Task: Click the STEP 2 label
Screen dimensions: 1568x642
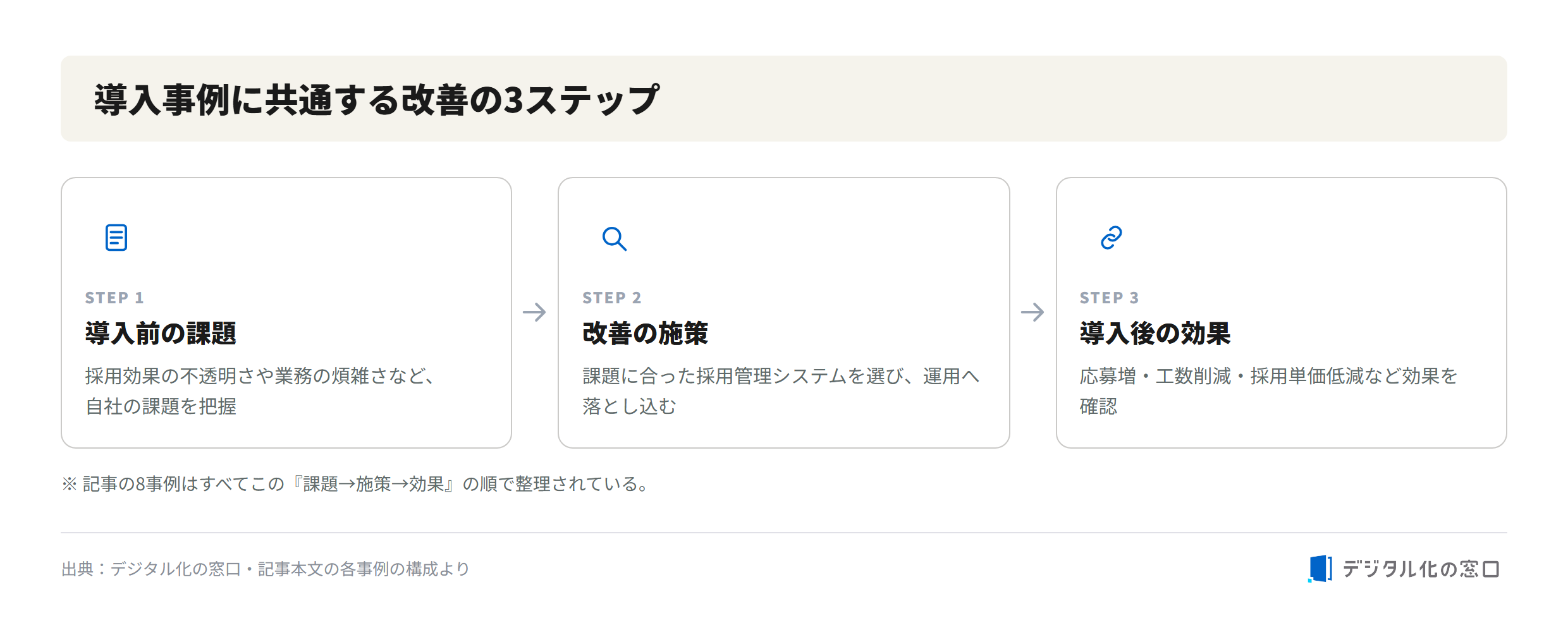Action: click(612, 298)
